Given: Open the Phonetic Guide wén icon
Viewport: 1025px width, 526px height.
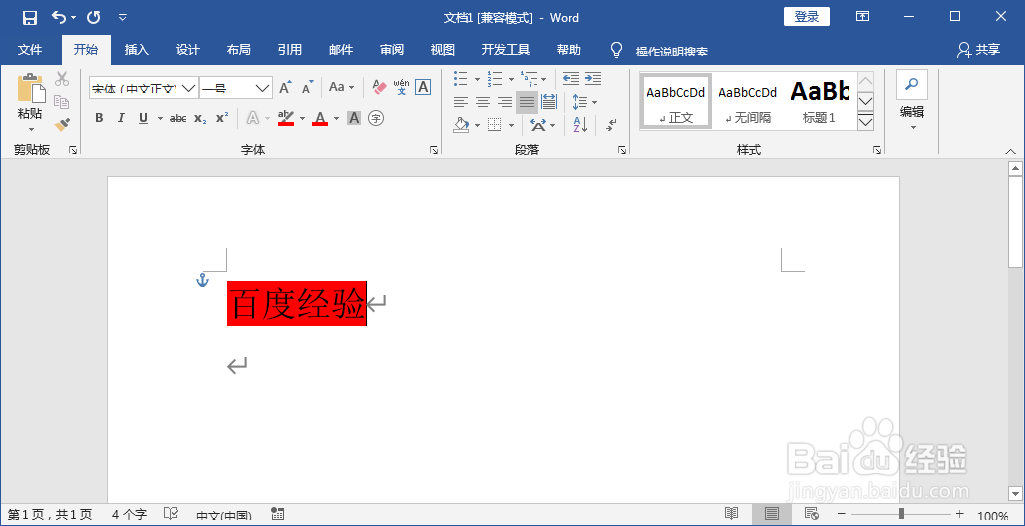Looking at the screenshot, I should pyautogui.click(x=401, y=87).
